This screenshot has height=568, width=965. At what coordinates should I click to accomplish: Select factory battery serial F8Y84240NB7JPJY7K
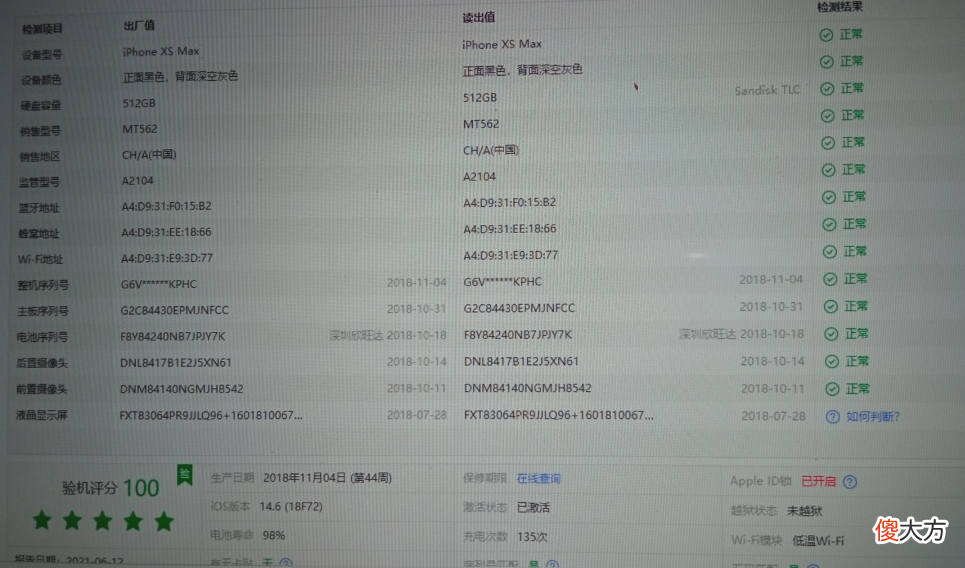click(173, 337)
